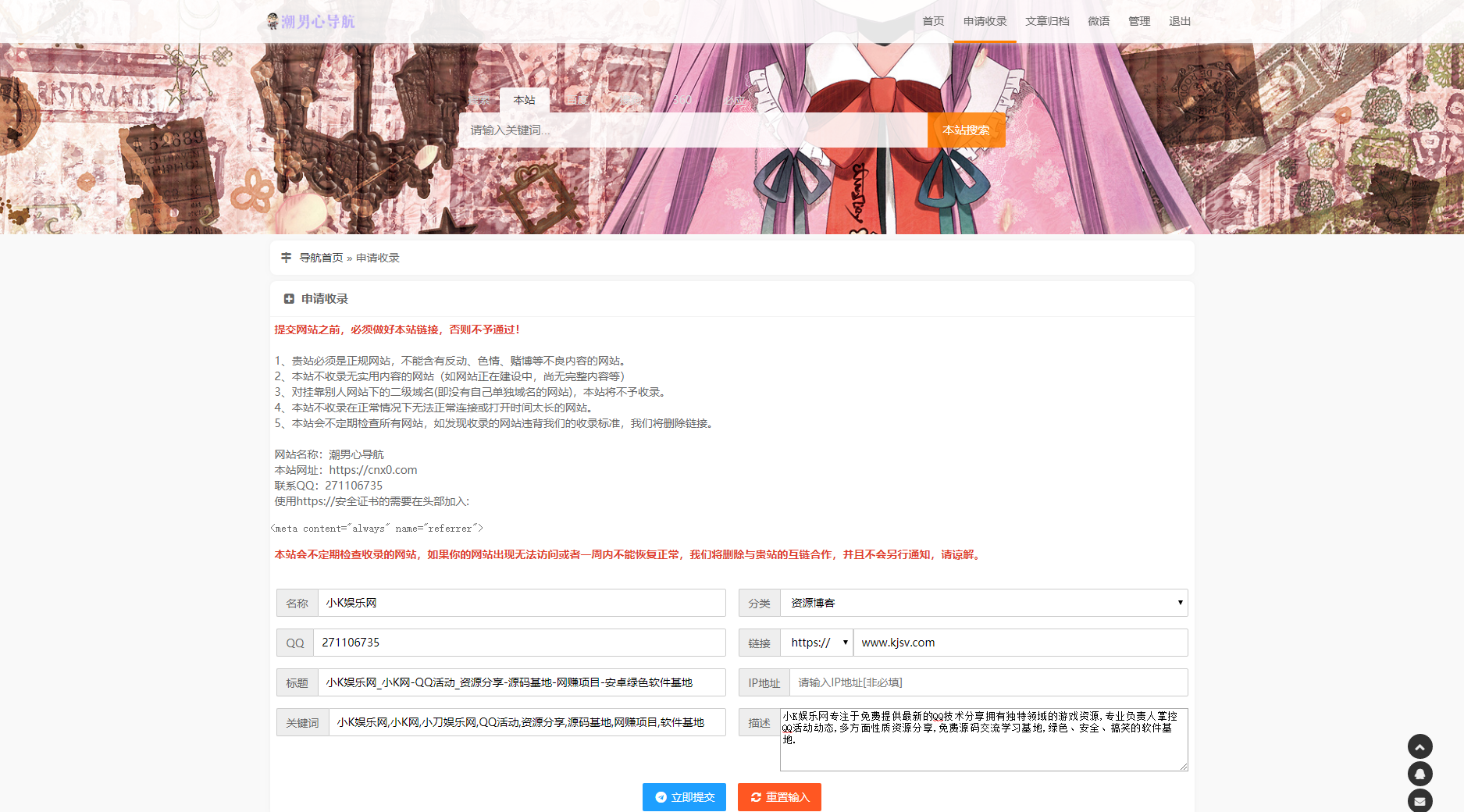The width and height of the screenshot is (1464, 812).
Task: Open 文章归档 in top navigation
Action: (1047, 21)
